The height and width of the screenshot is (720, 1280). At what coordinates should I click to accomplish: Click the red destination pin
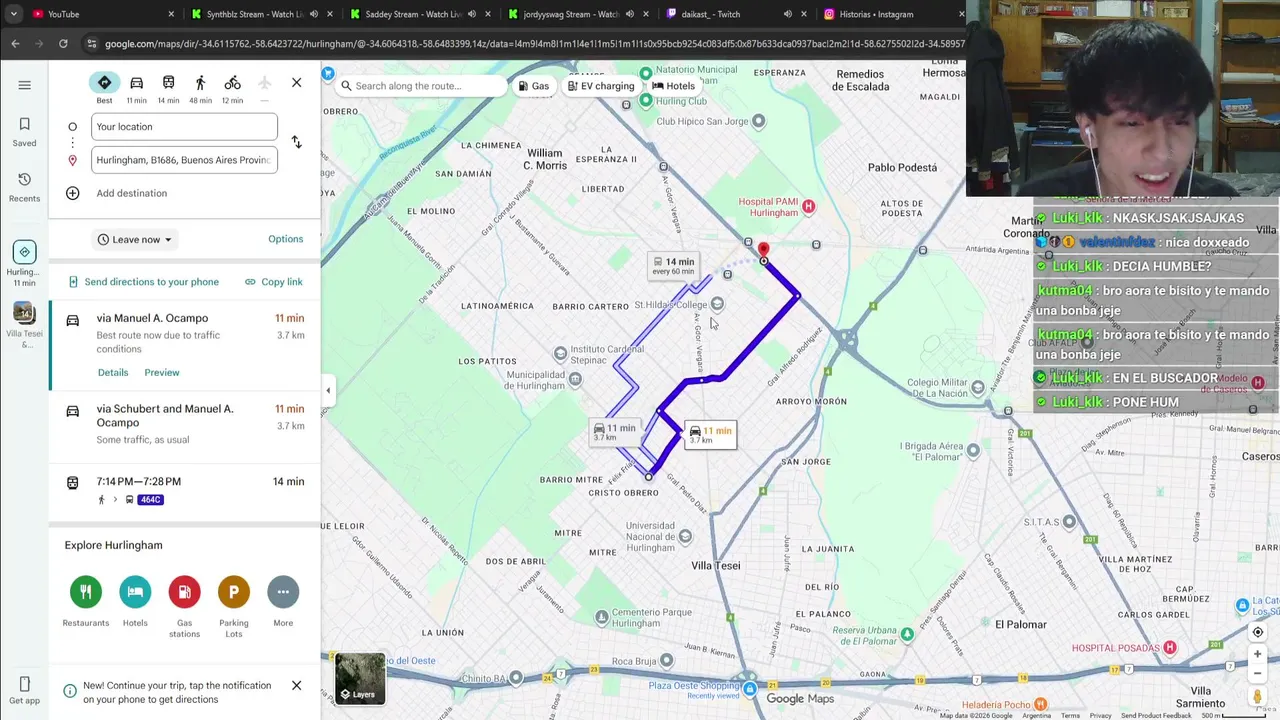[763, 250]
